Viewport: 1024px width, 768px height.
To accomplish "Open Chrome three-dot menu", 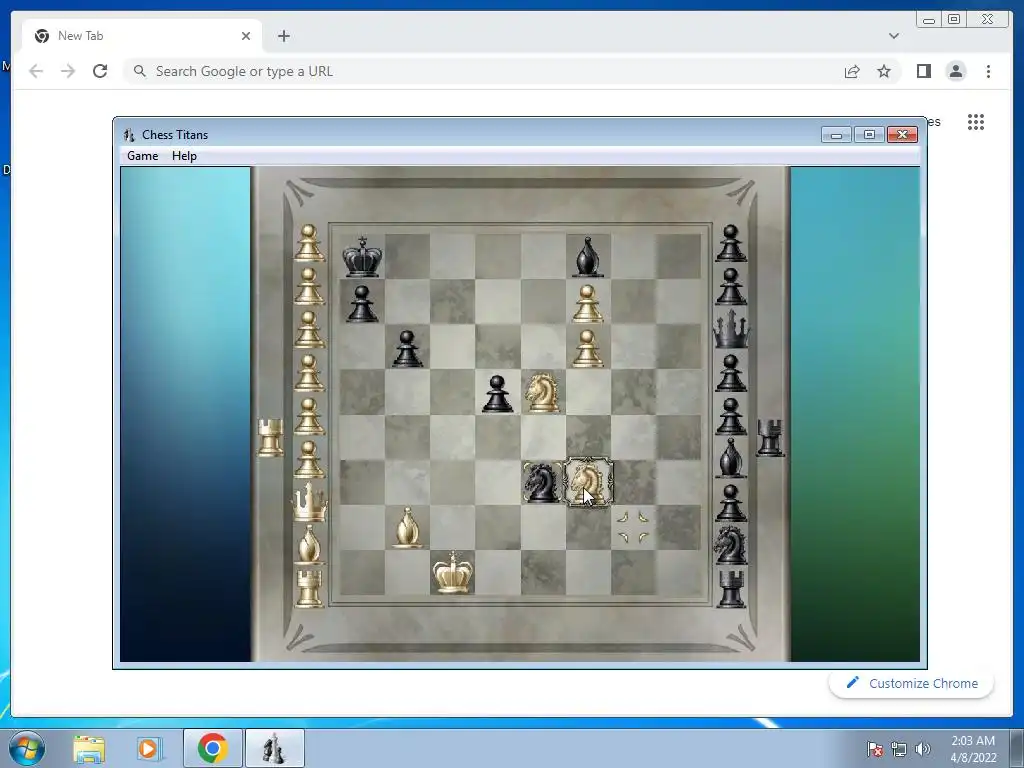I will 988,71.
